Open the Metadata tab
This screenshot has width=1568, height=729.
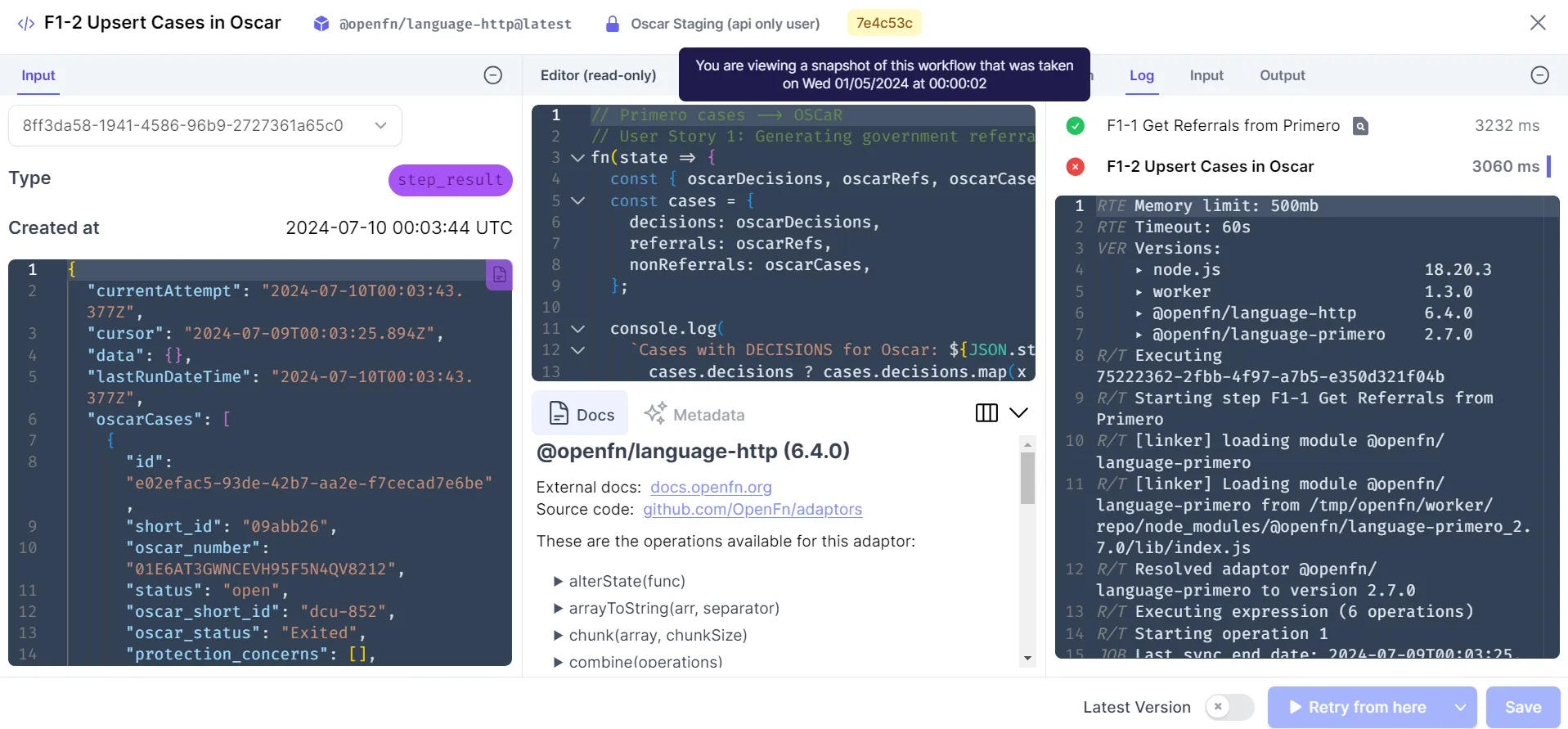coord(694,414)
